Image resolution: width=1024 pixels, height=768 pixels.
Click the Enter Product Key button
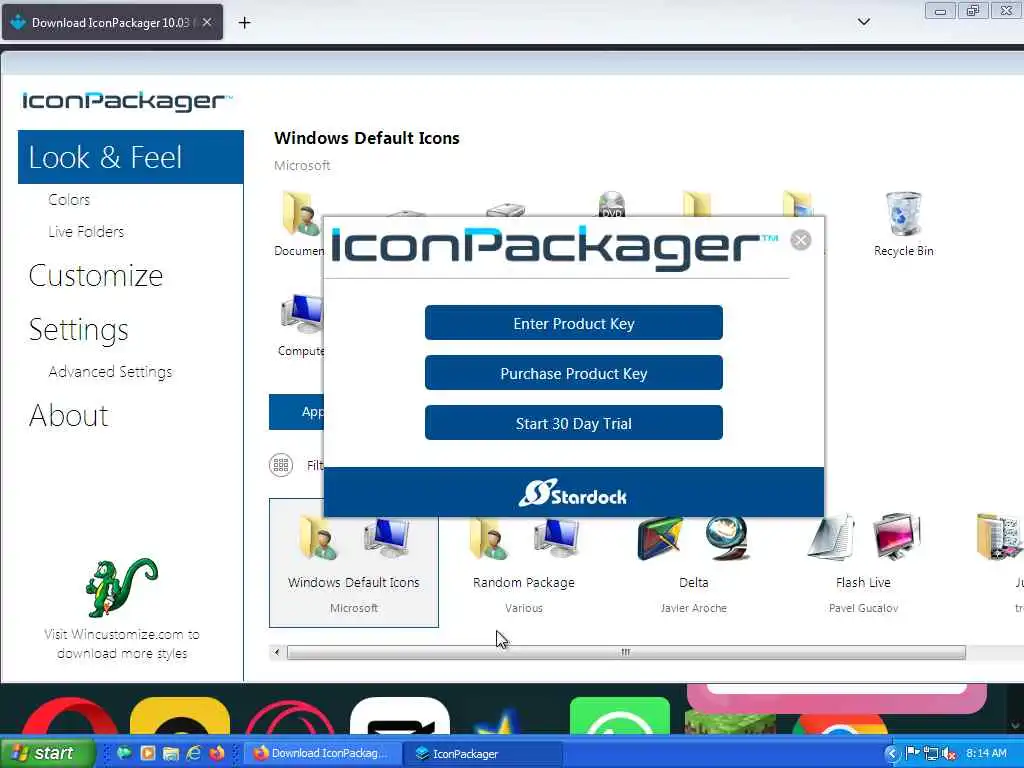coord(573,323)
